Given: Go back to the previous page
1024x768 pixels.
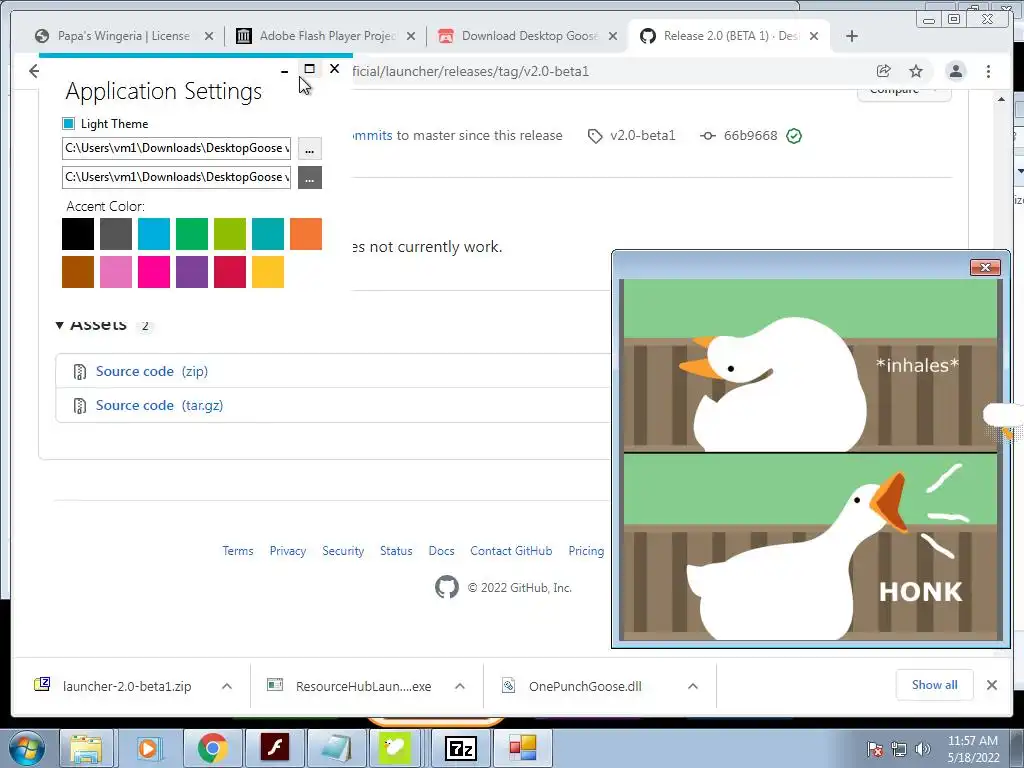Looking at the screenshot, I should pyautogui.click(x=34, y=71).
